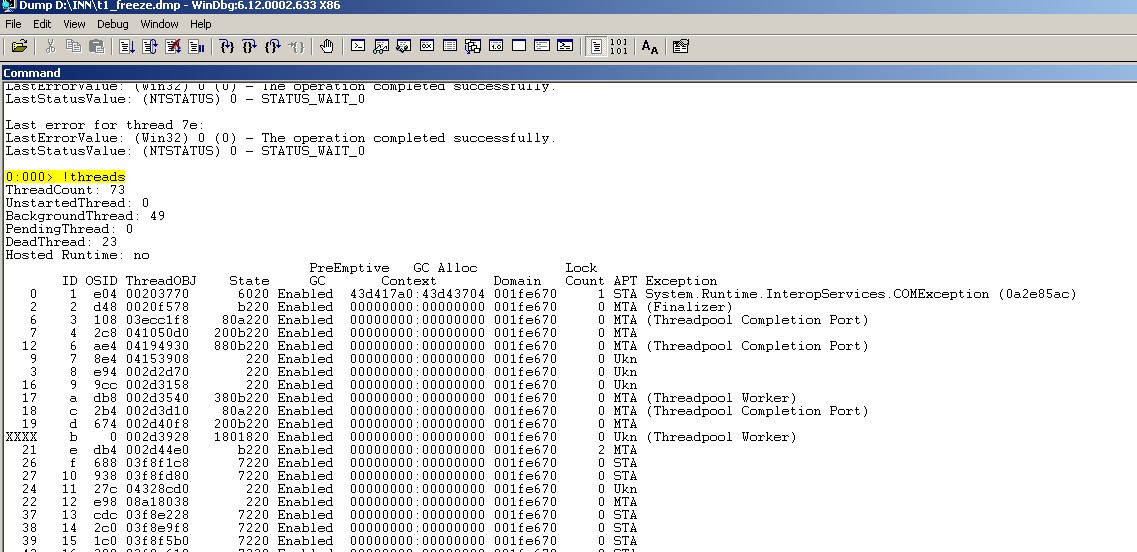Click the 'BackgroundThread: 49' line
The height and width of the screenshot is (552, 1137).
click(x=85, y=216)
